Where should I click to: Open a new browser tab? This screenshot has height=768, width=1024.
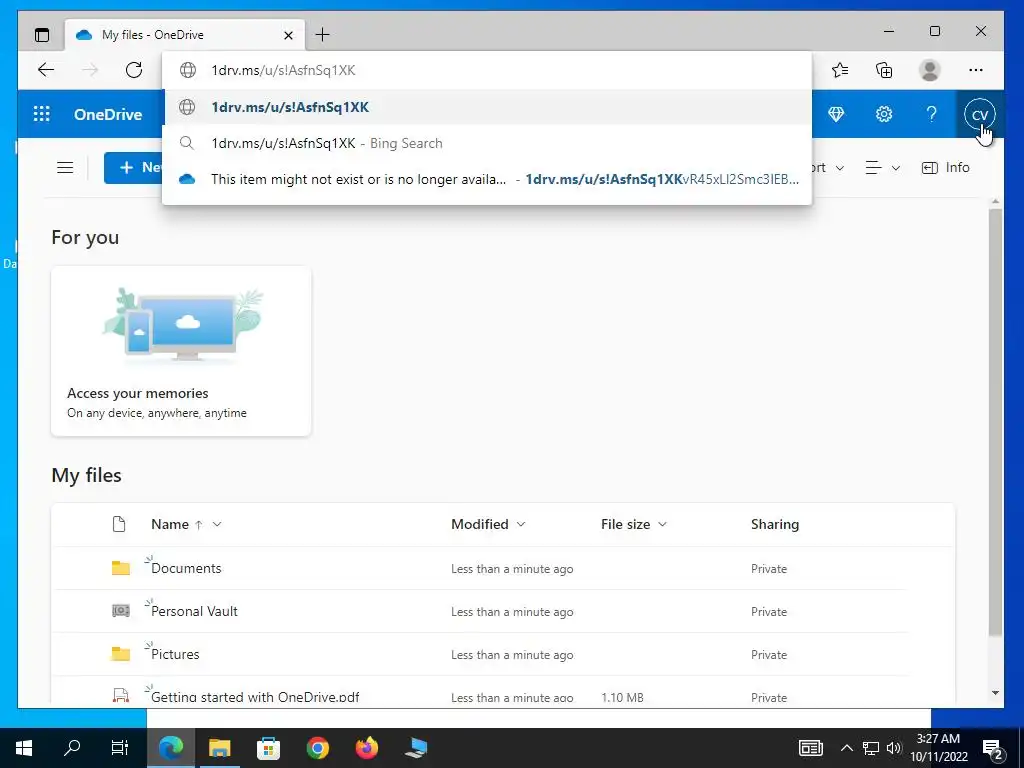click(x=323, y=35)
